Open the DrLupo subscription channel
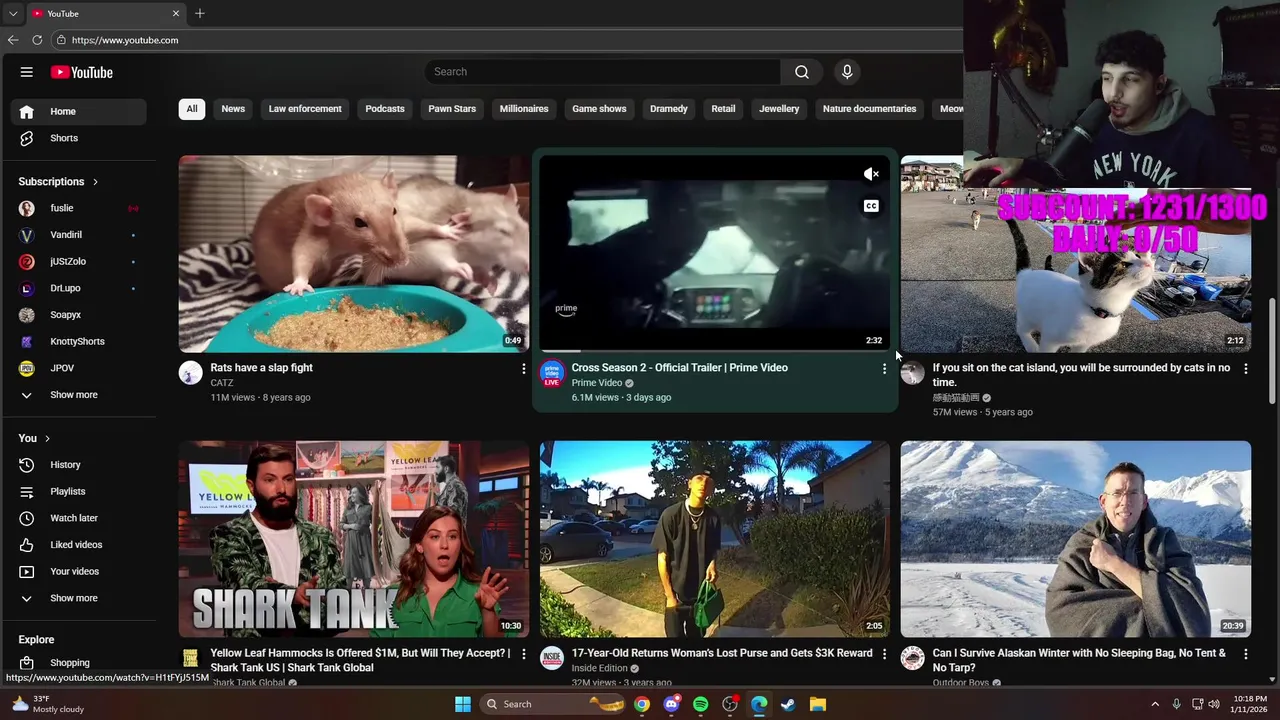This screenshot has height=720, width=1280. pos(78,288)
